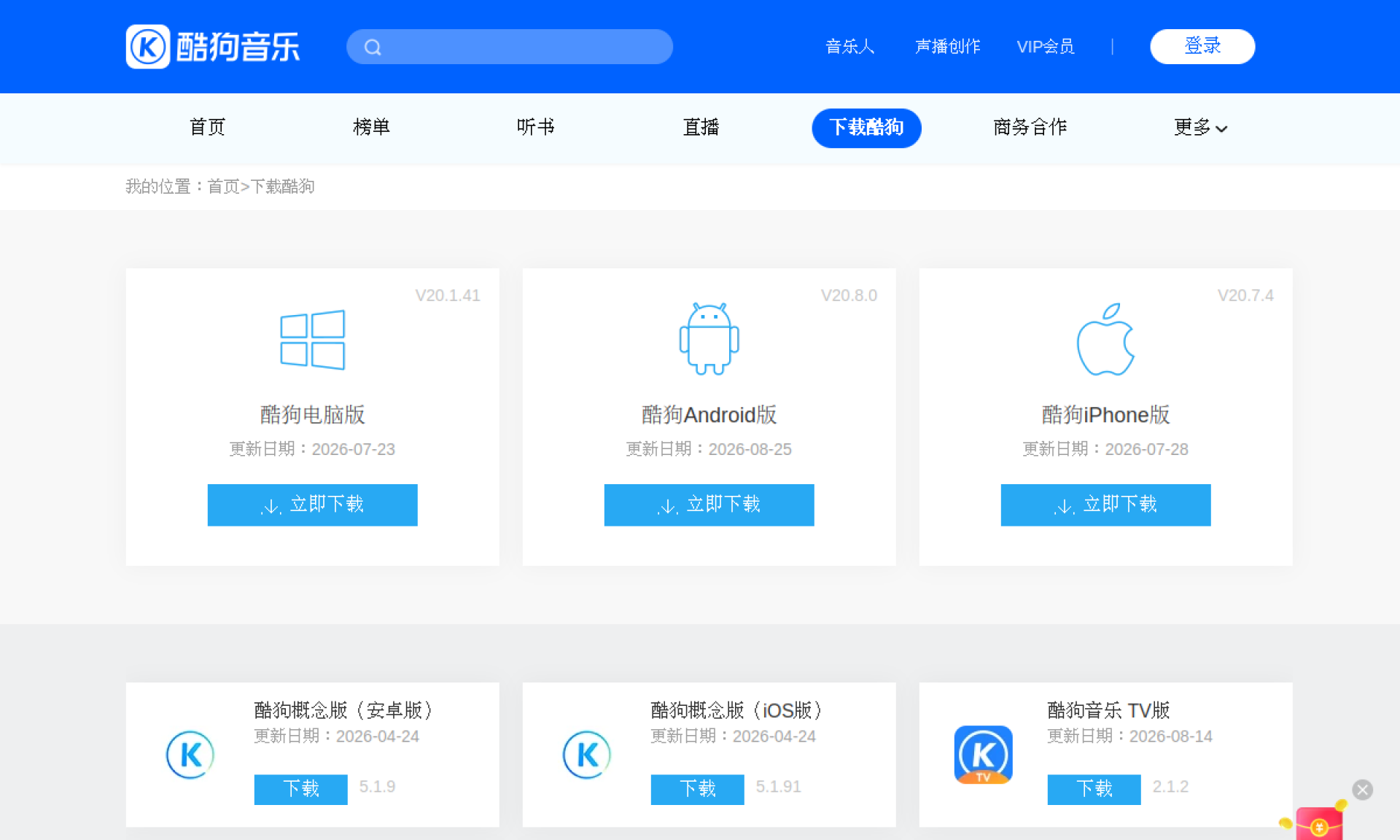Click update date 2026-08-25
This screenshot has width=1400, height=840.
click(x=750, y=449)
